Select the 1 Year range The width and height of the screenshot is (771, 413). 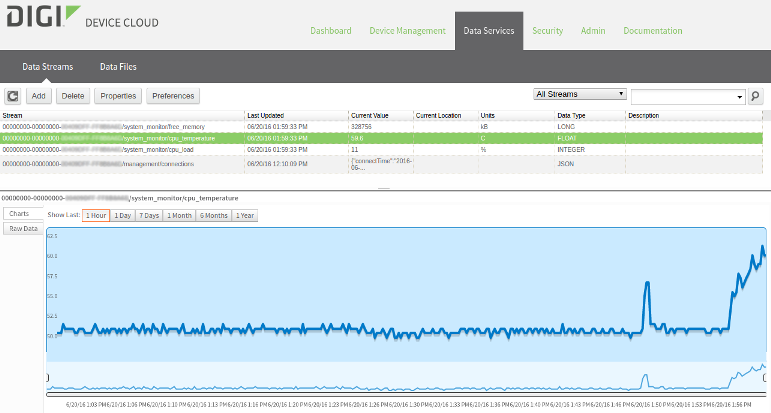click(x=244, y=215)
